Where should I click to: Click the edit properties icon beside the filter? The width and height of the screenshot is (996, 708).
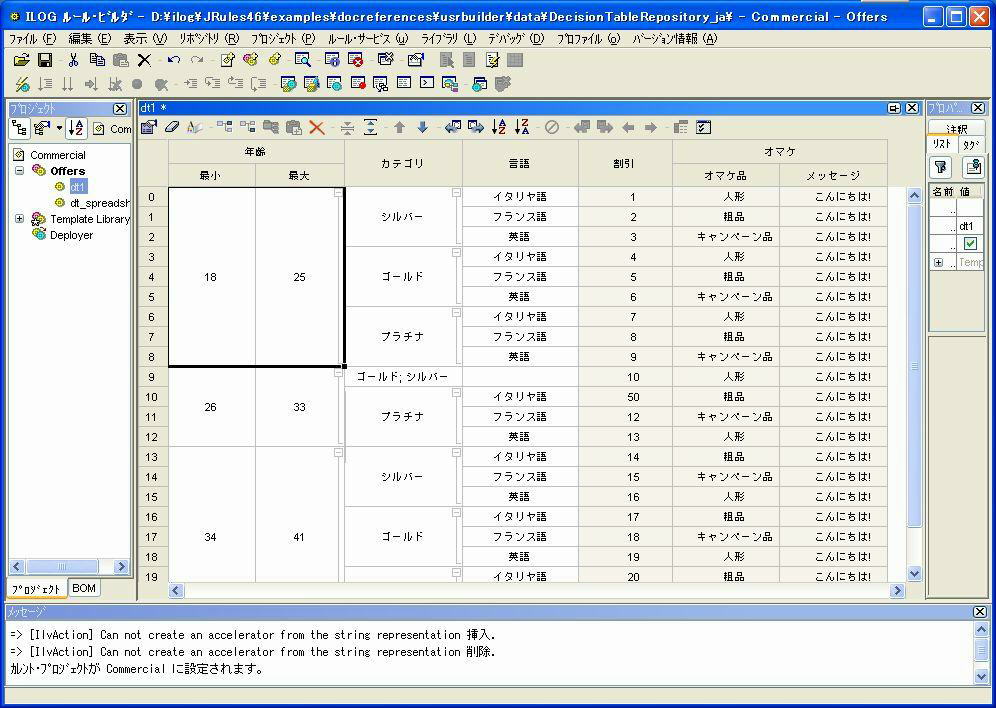pyautogui.click(x=972, y=167)
